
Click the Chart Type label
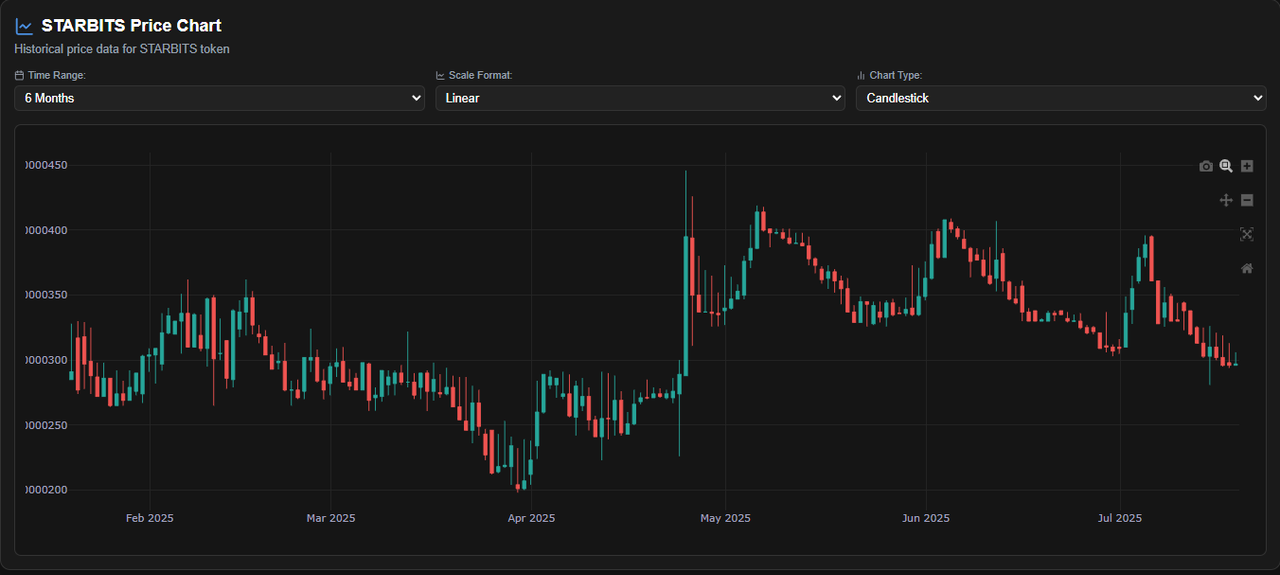896,75
